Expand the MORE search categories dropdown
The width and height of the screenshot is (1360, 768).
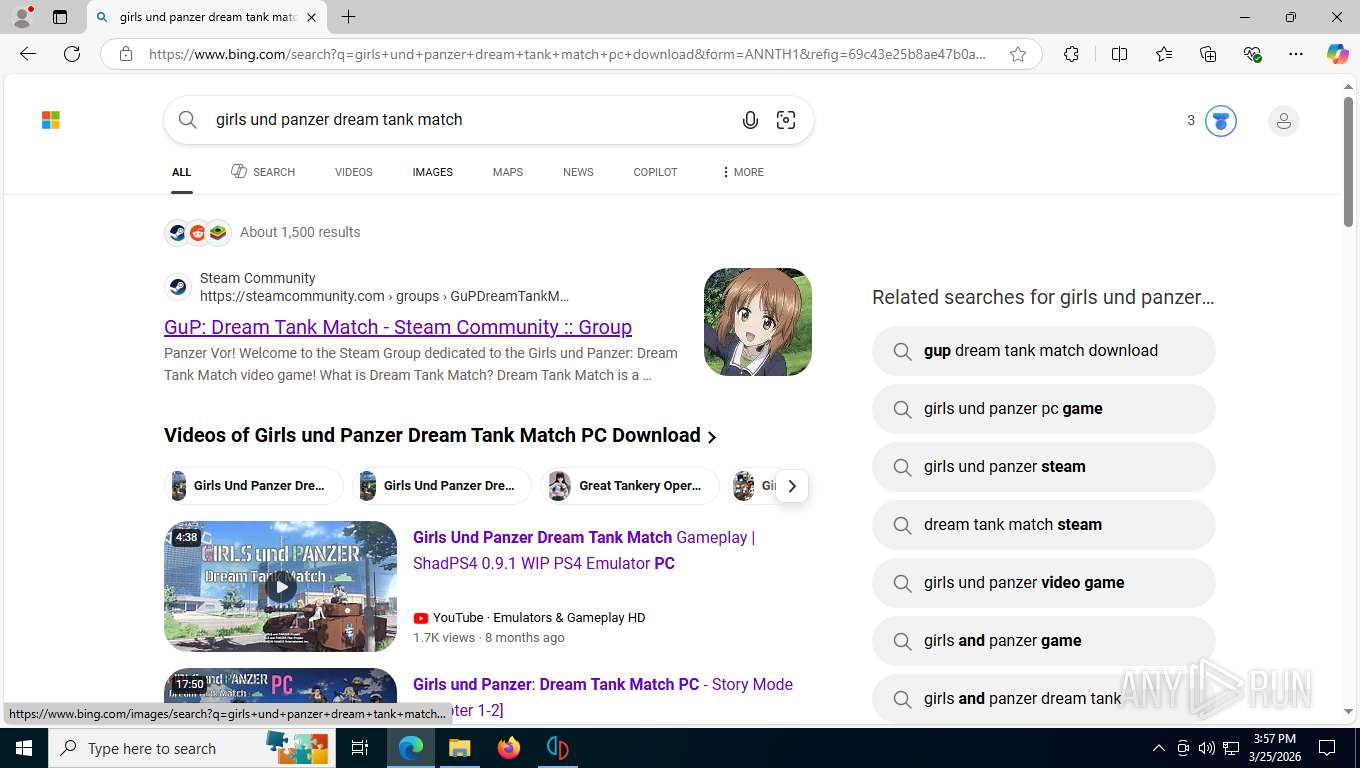point(742,172)
